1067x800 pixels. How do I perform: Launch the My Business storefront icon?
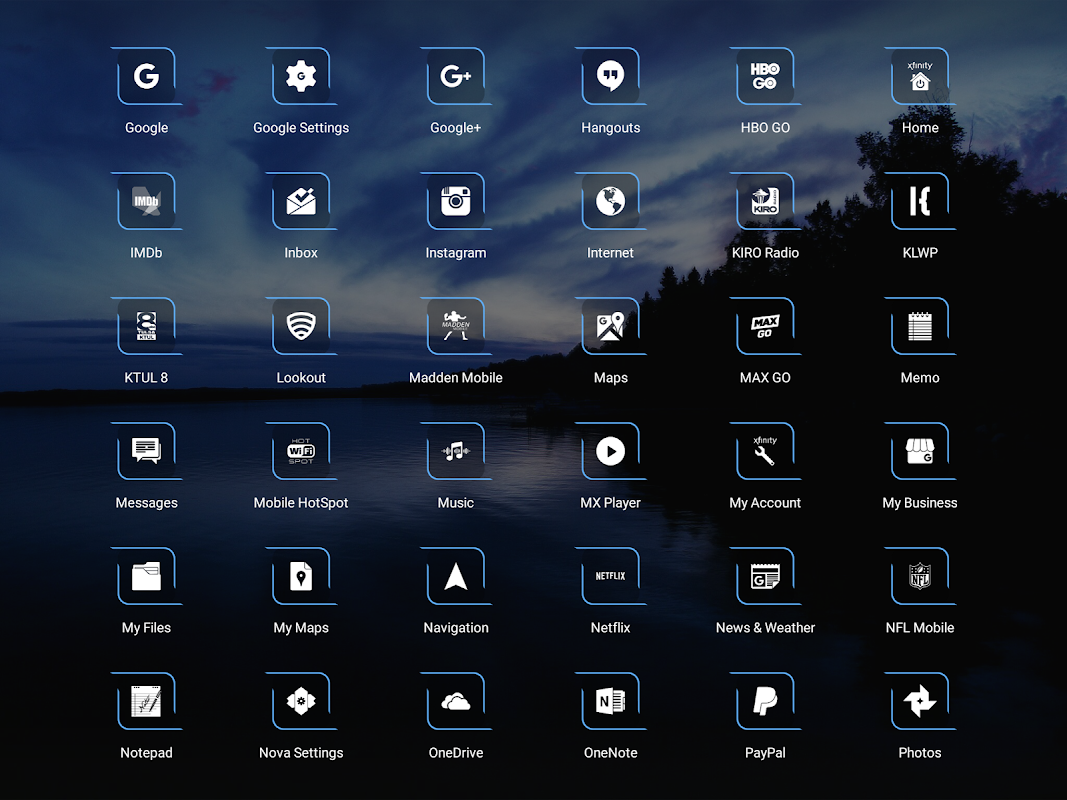point(920,451)
